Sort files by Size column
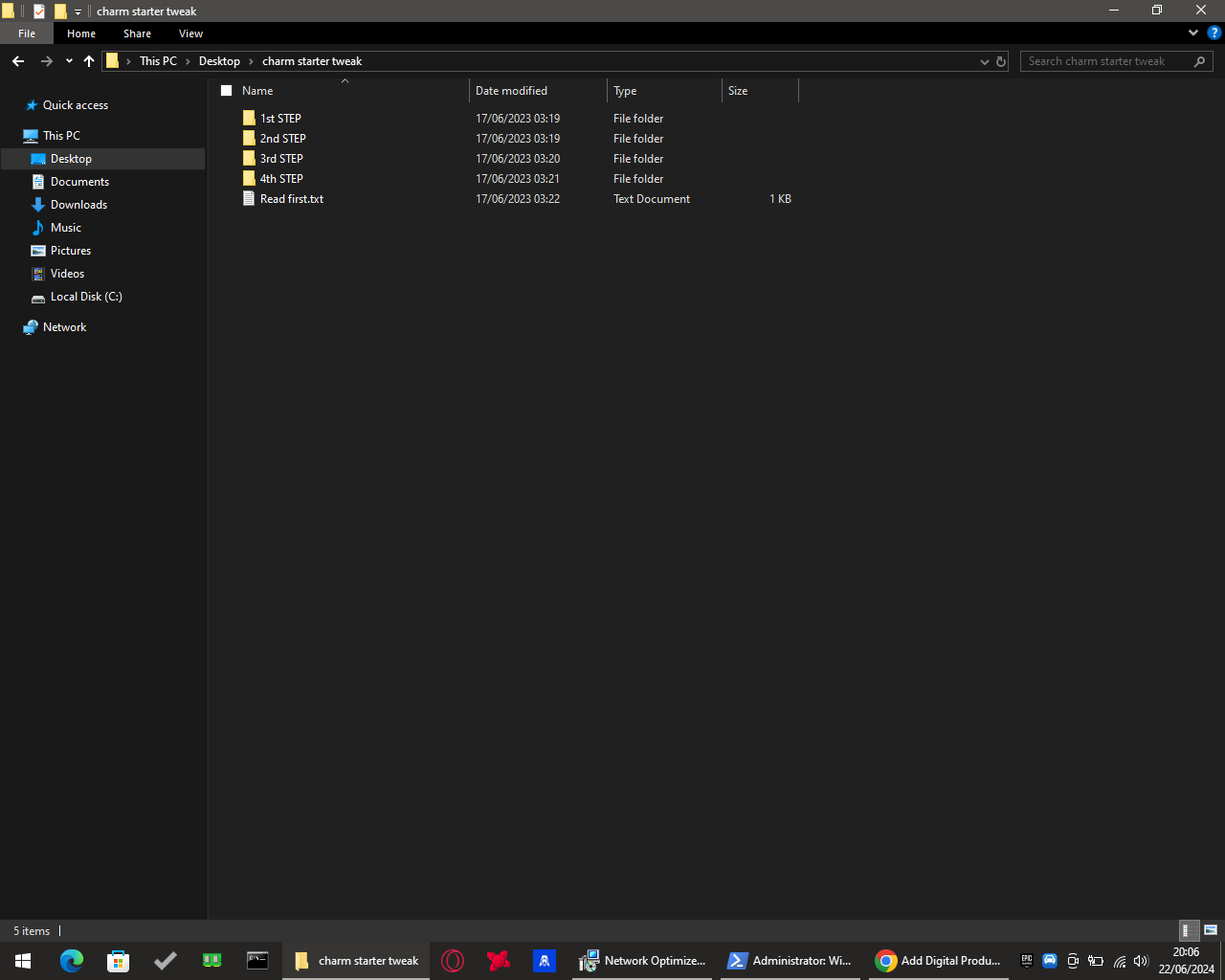The image size is (1225, 980). pos(760,91)
